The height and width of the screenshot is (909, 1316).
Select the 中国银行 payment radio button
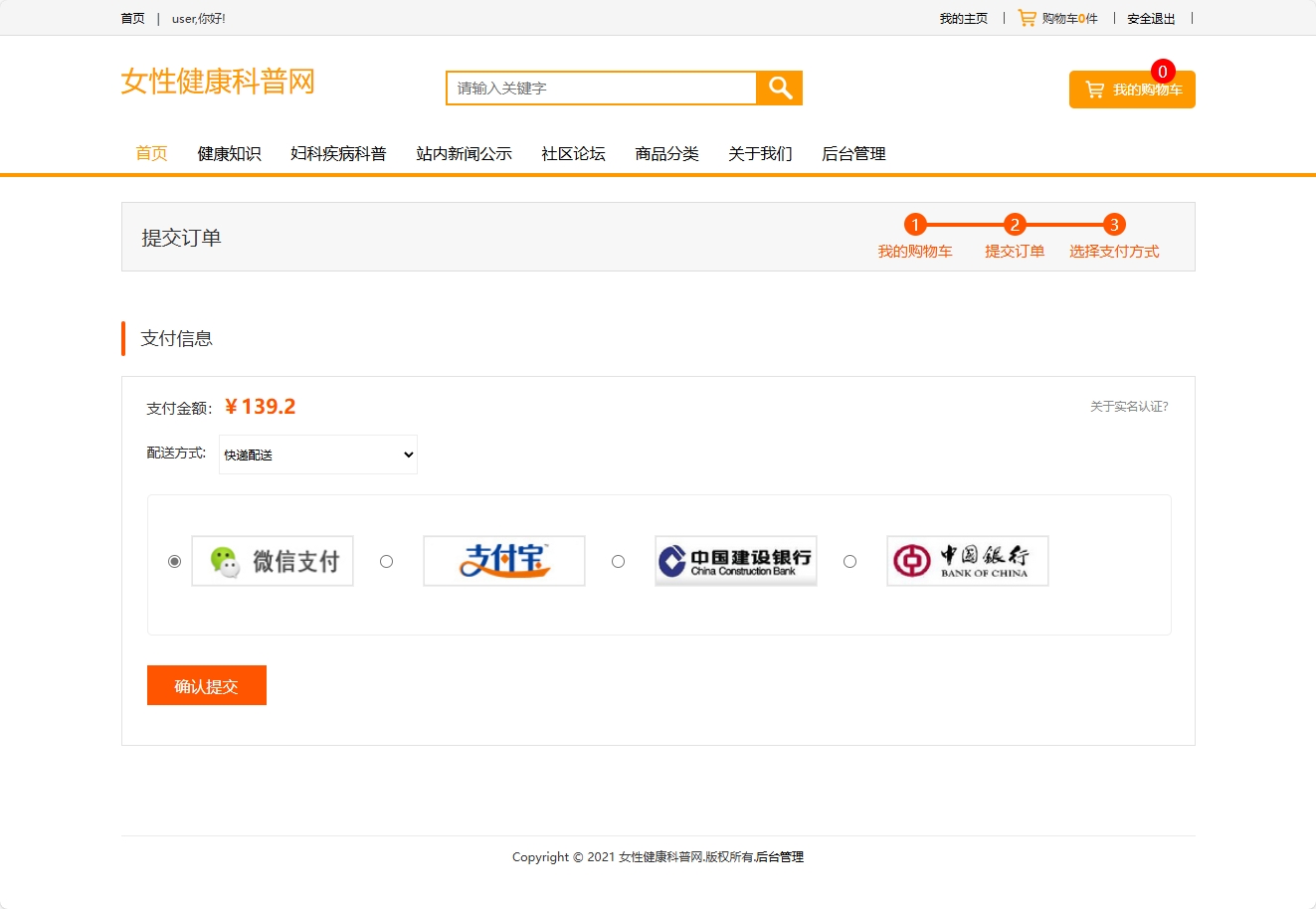point(849,561)
